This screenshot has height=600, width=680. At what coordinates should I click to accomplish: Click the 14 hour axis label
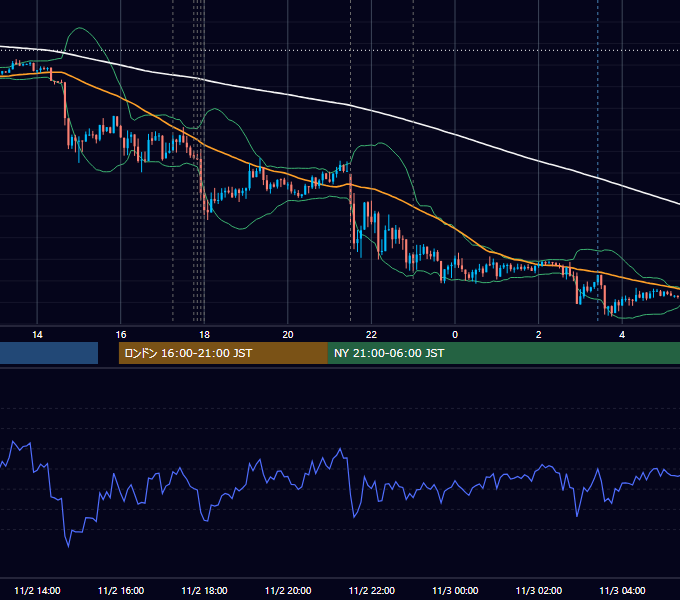(37, 335)
